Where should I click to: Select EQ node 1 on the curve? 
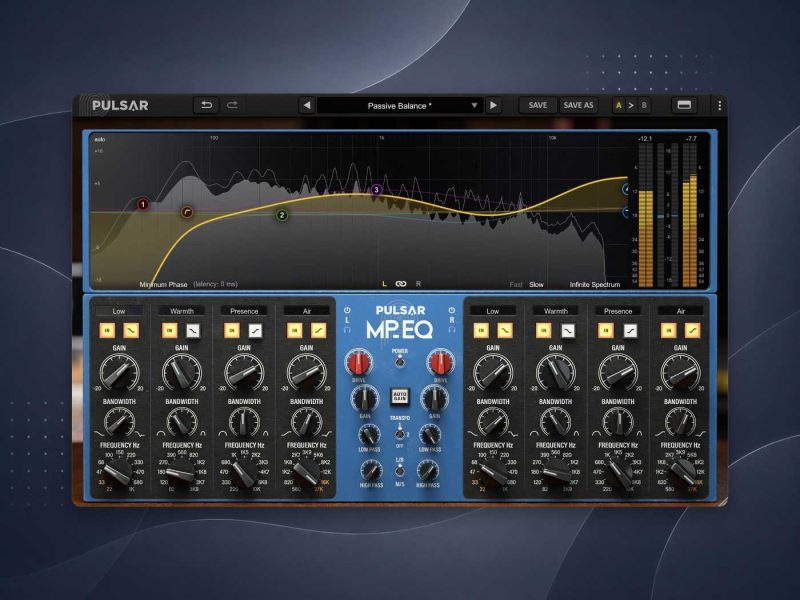143,205
